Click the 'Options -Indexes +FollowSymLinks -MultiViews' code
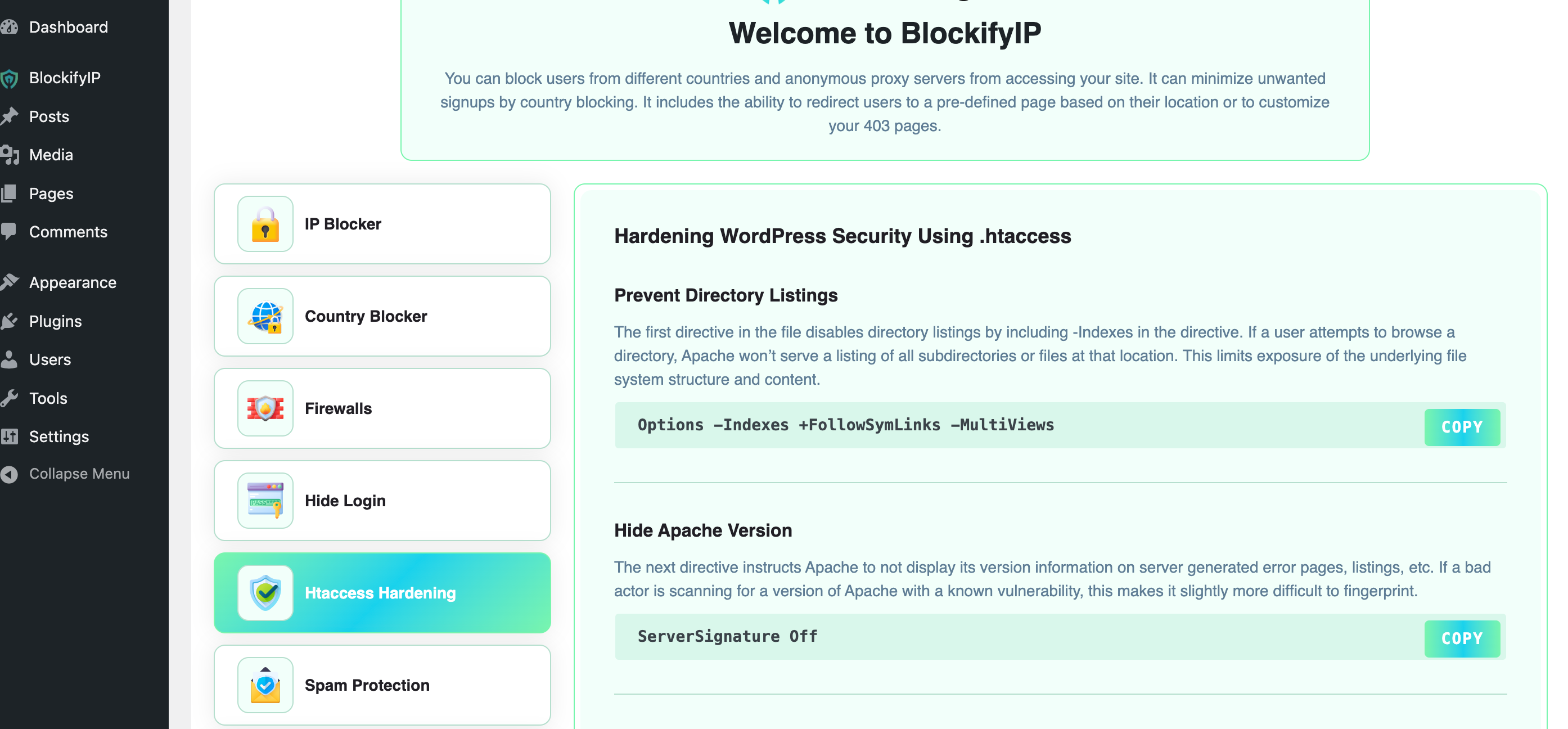 845,425
